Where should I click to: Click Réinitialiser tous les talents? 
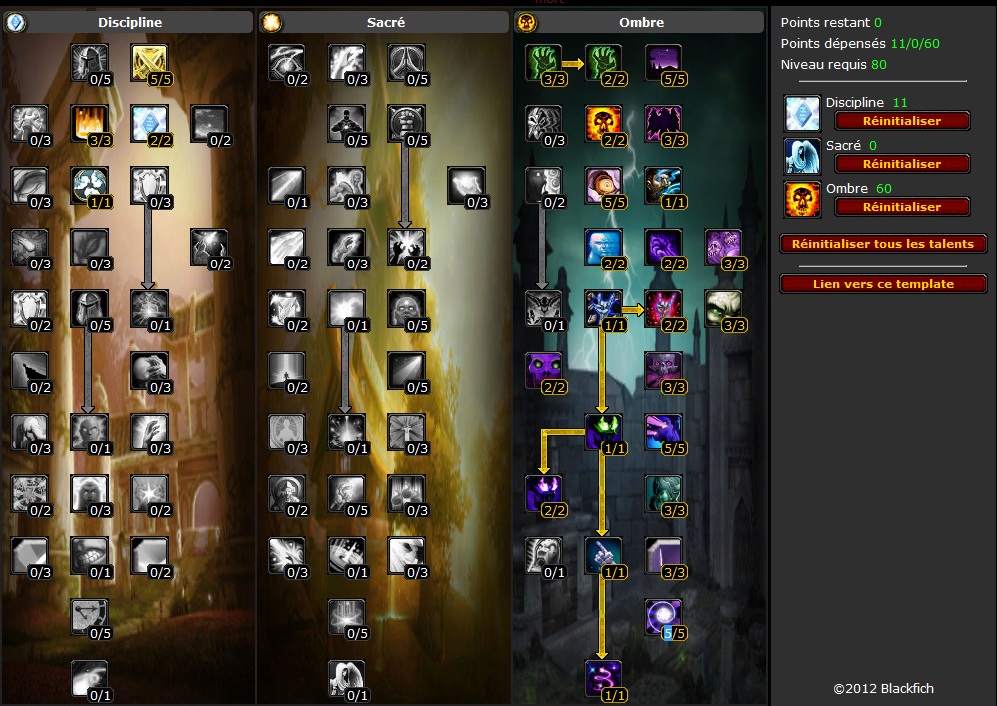coord(883,244)
